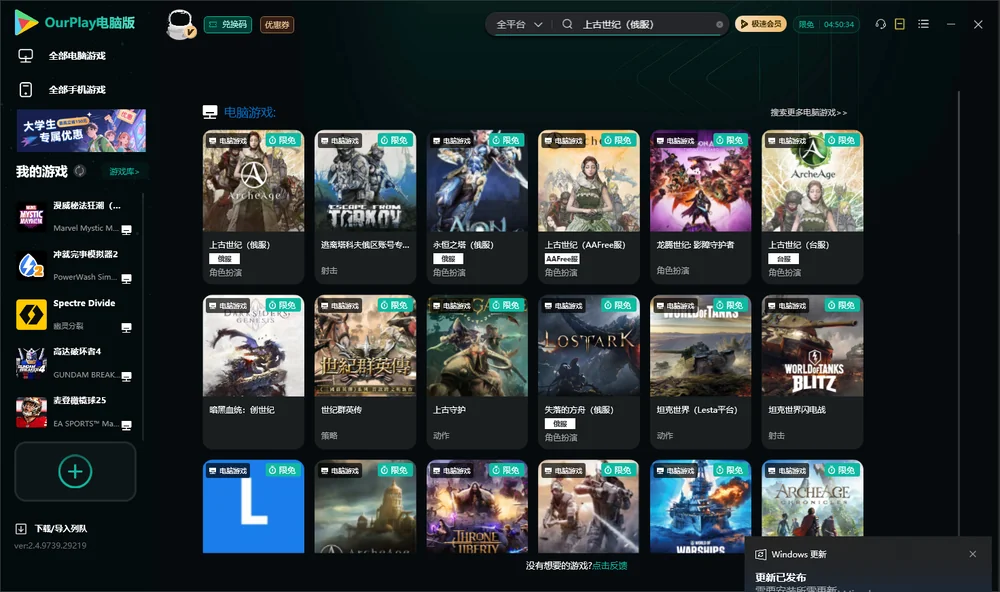1000x592 pixels.
Task: Open the 暗黑血统: 创世纪 card
Action: (253, 372)
